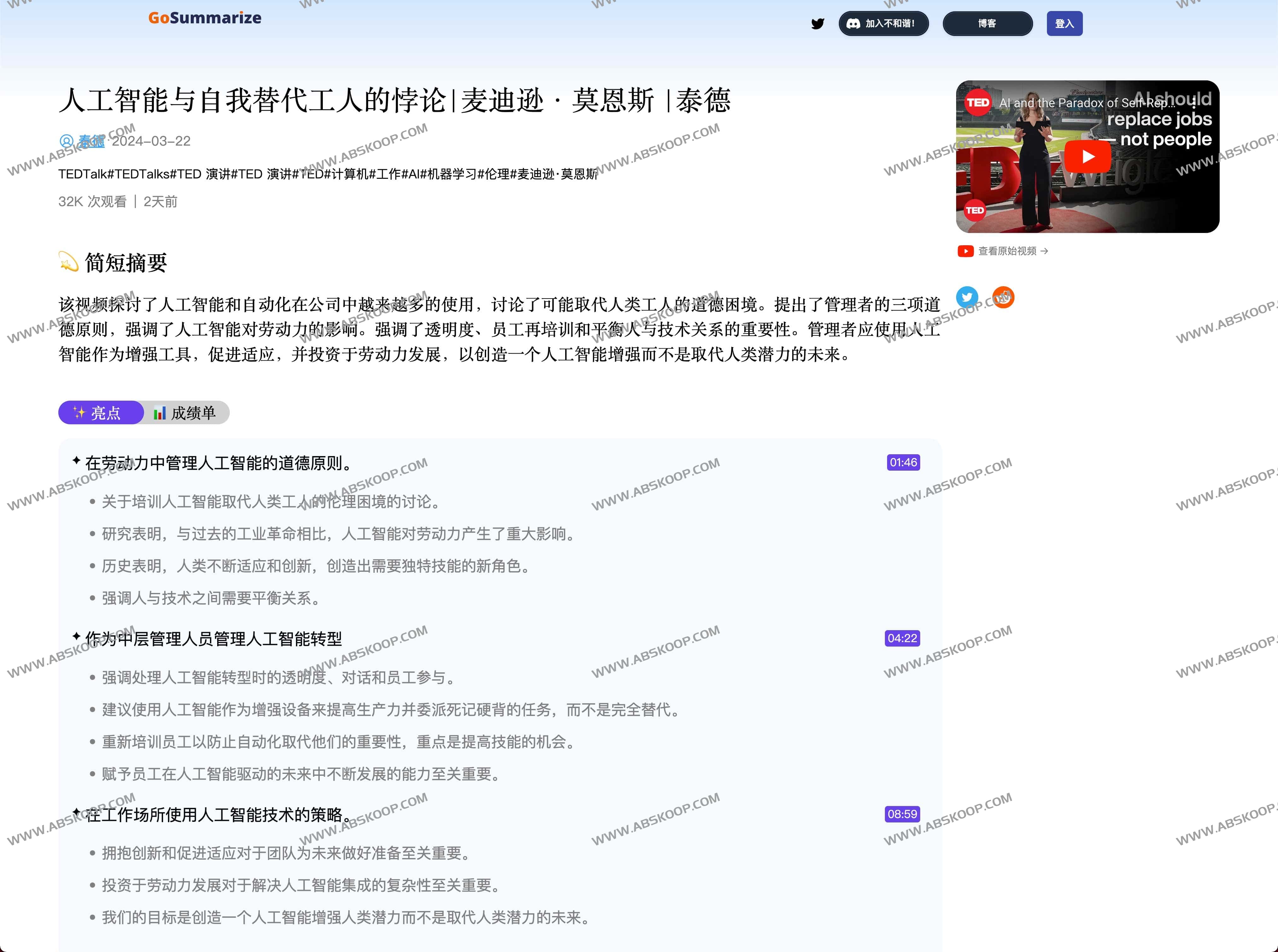Jump to timestamp 01:46 of the video
This screenshot has width=1278, height=952.
pos(903,462)
